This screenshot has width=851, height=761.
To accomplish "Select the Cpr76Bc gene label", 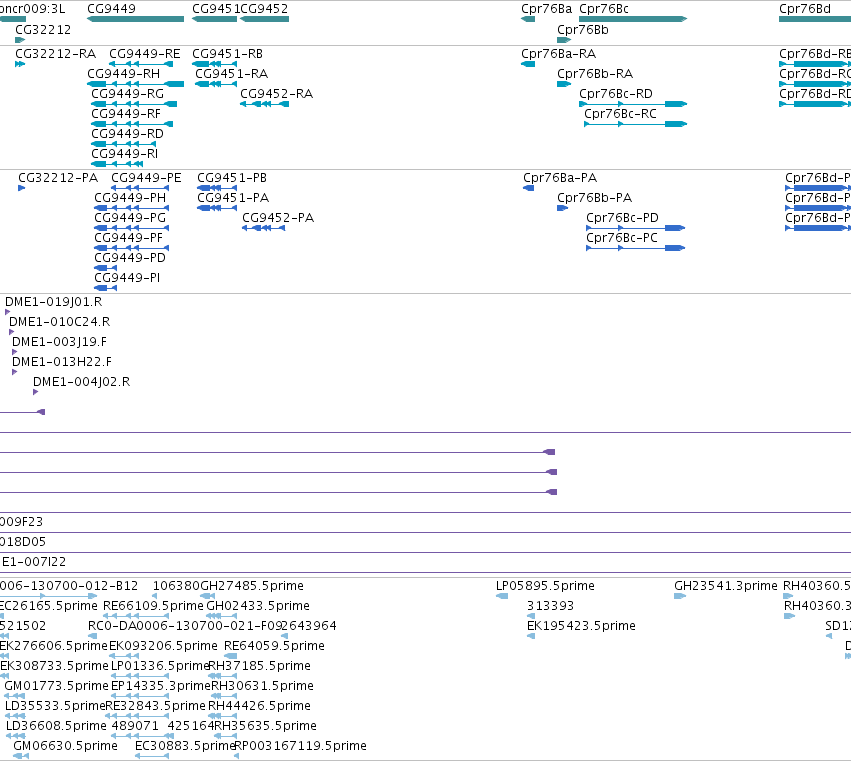I will pyautogui.click(x=604, y=9).
